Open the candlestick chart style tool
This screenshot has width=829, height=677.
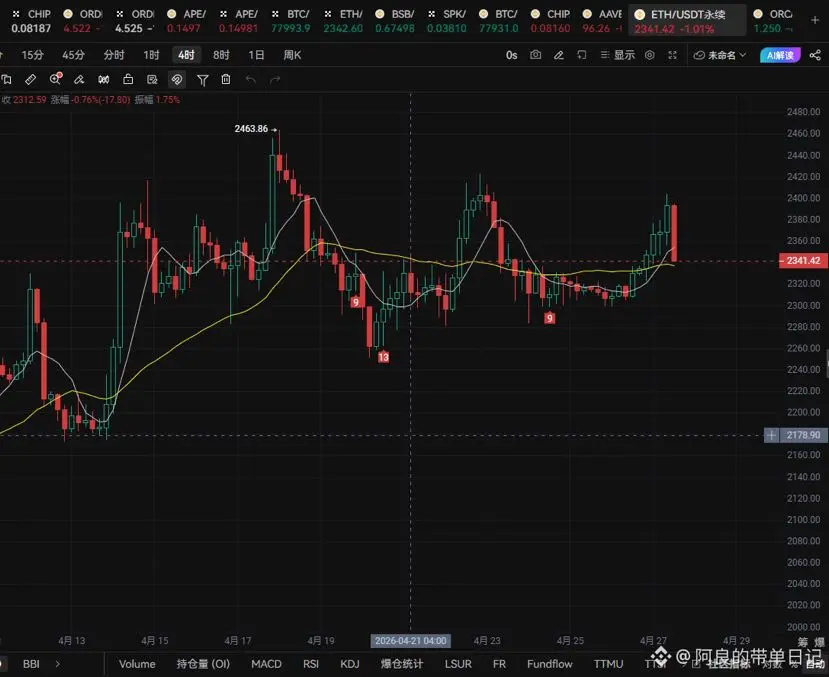coord(104,80)
